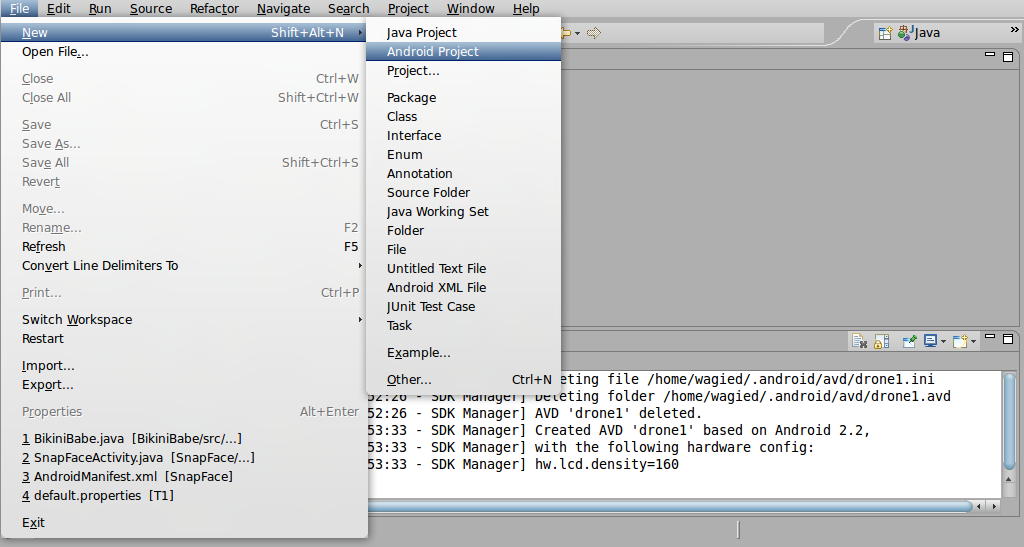1024x547 pixels.
Task: Open the Edit menu
Action: tap(59, 8)
